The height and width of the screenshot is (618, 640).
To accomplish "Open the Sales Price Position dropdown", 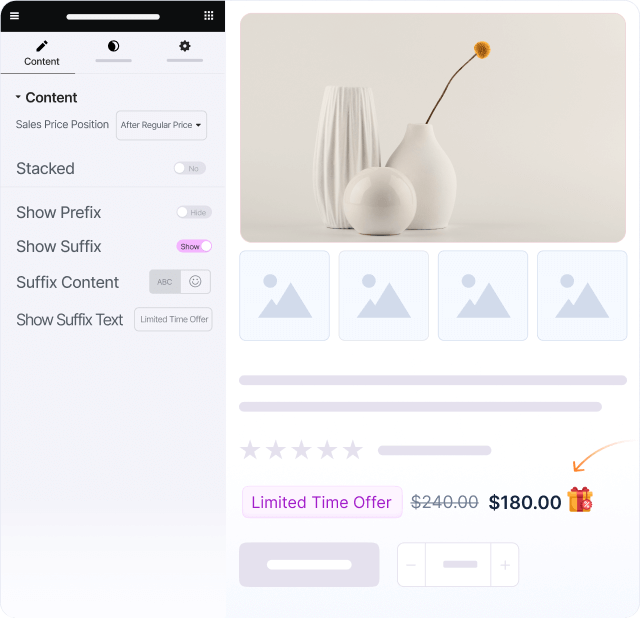I will pos(161,125).
